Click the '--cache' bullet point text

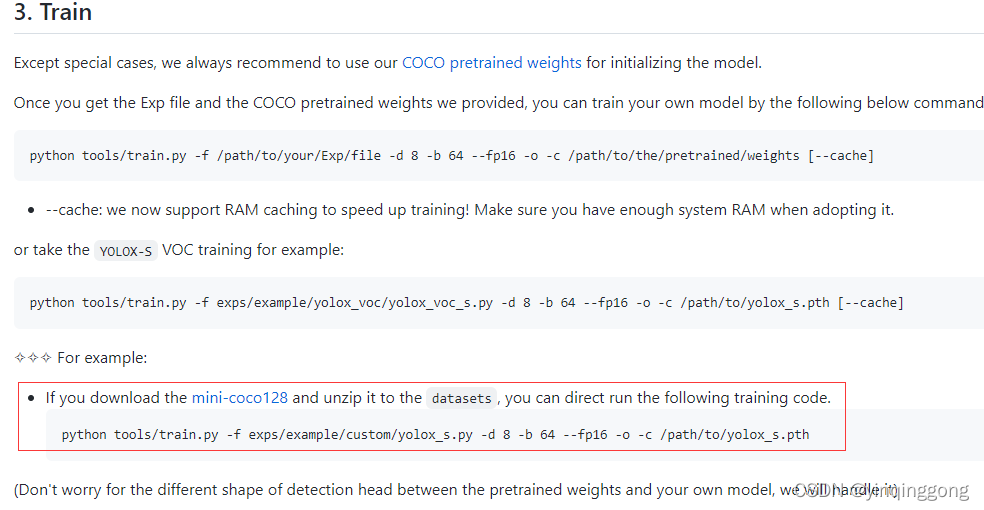point(470,210)
